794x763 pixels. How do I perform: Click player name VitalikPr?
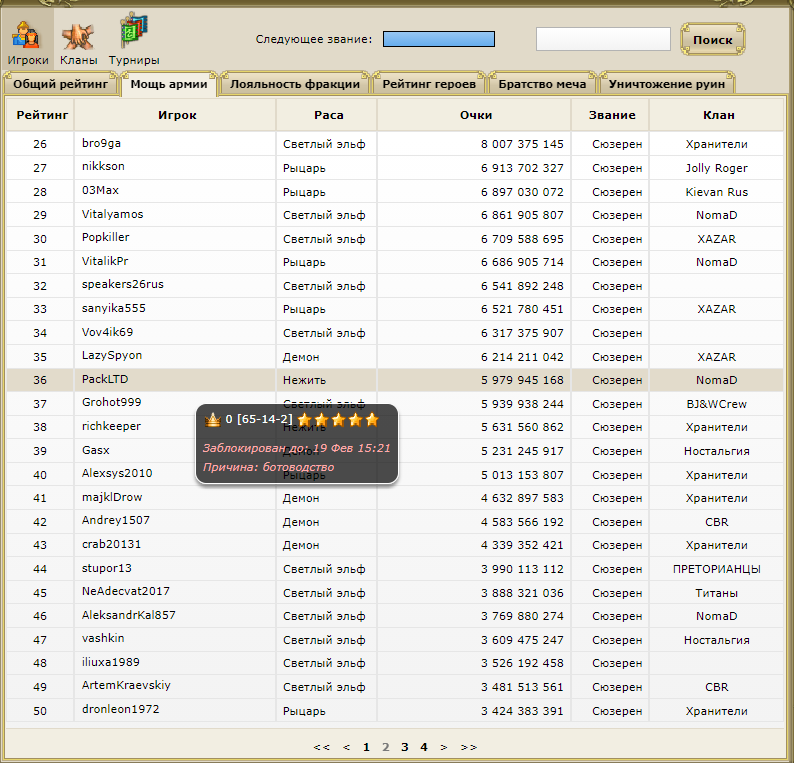point(105,261)
